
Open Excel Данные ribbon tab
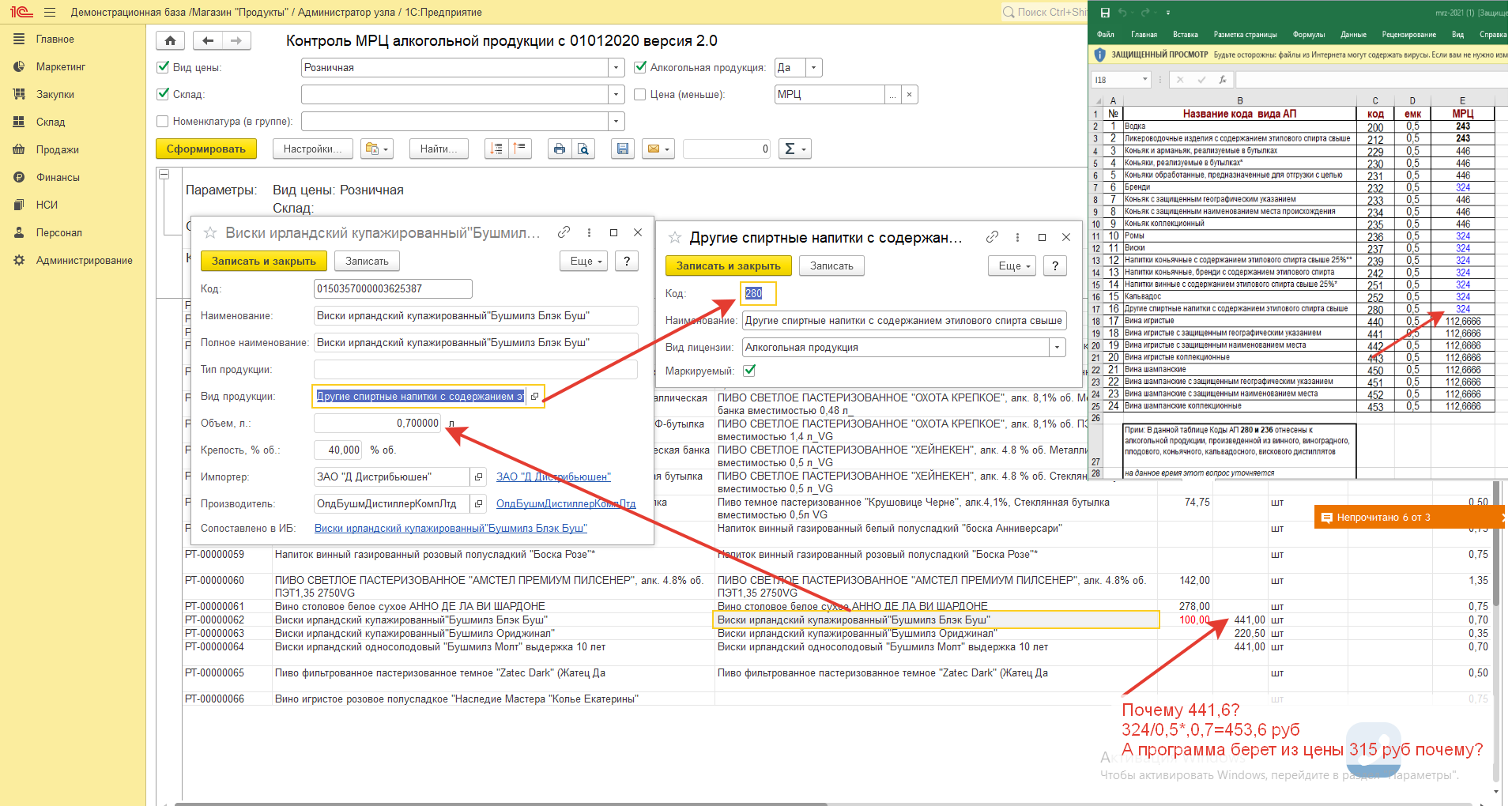1354,34
